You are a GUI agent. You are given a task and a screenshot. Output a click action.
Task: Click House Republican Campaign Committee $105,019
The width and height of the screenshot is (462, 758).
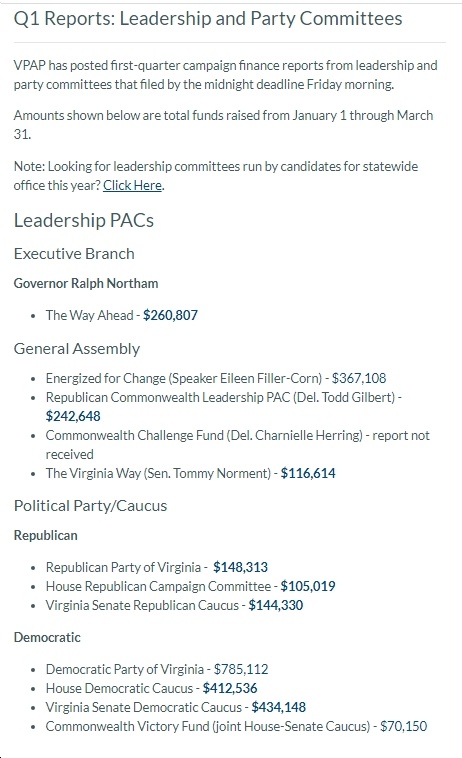[x=308, y=586]
